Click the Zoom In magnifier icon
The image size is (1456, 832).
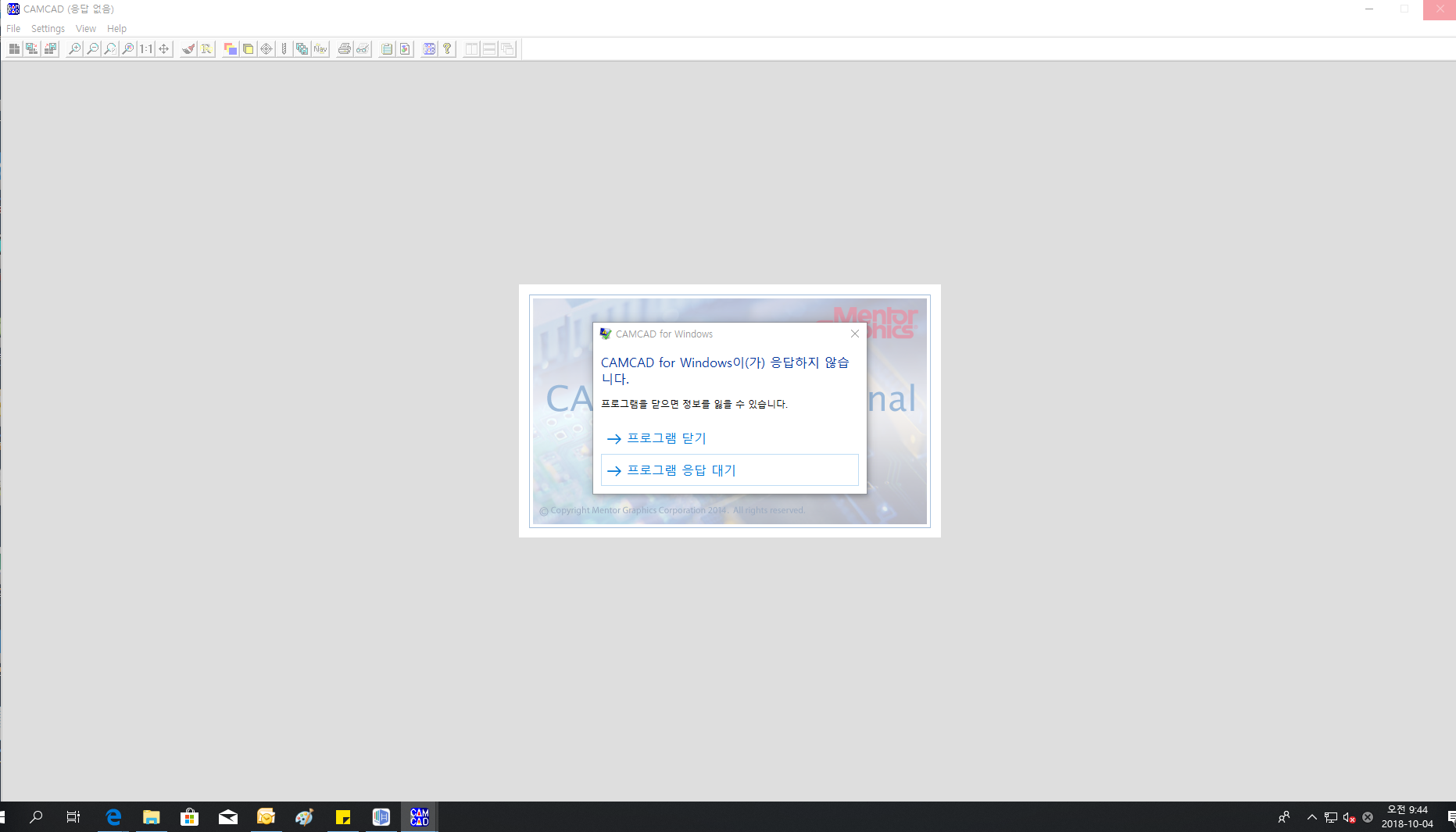75,49
